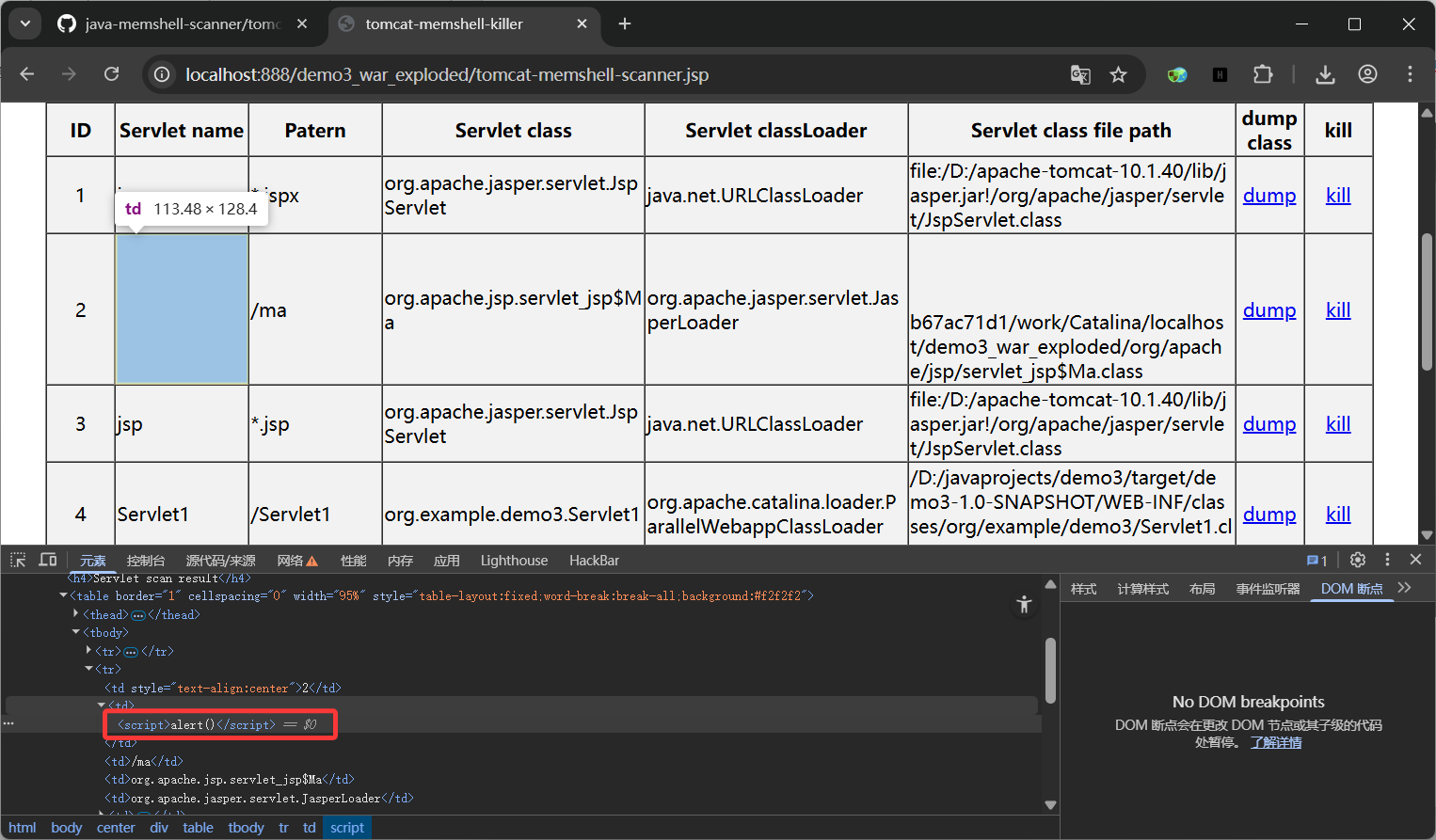Open the DevTools accessibility tree button
Image resolution: width=1436 pixels, height=840 pixels.
click(x=1025, y=605)
